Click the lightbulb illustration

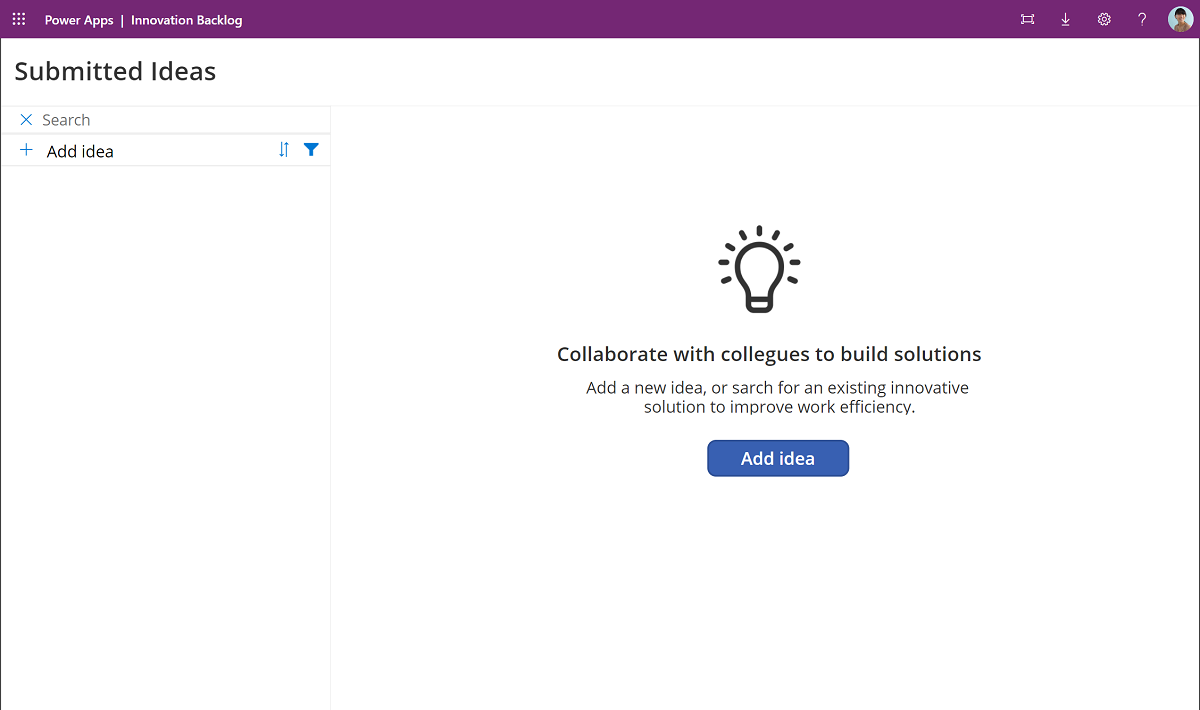(x=759, y=269)
